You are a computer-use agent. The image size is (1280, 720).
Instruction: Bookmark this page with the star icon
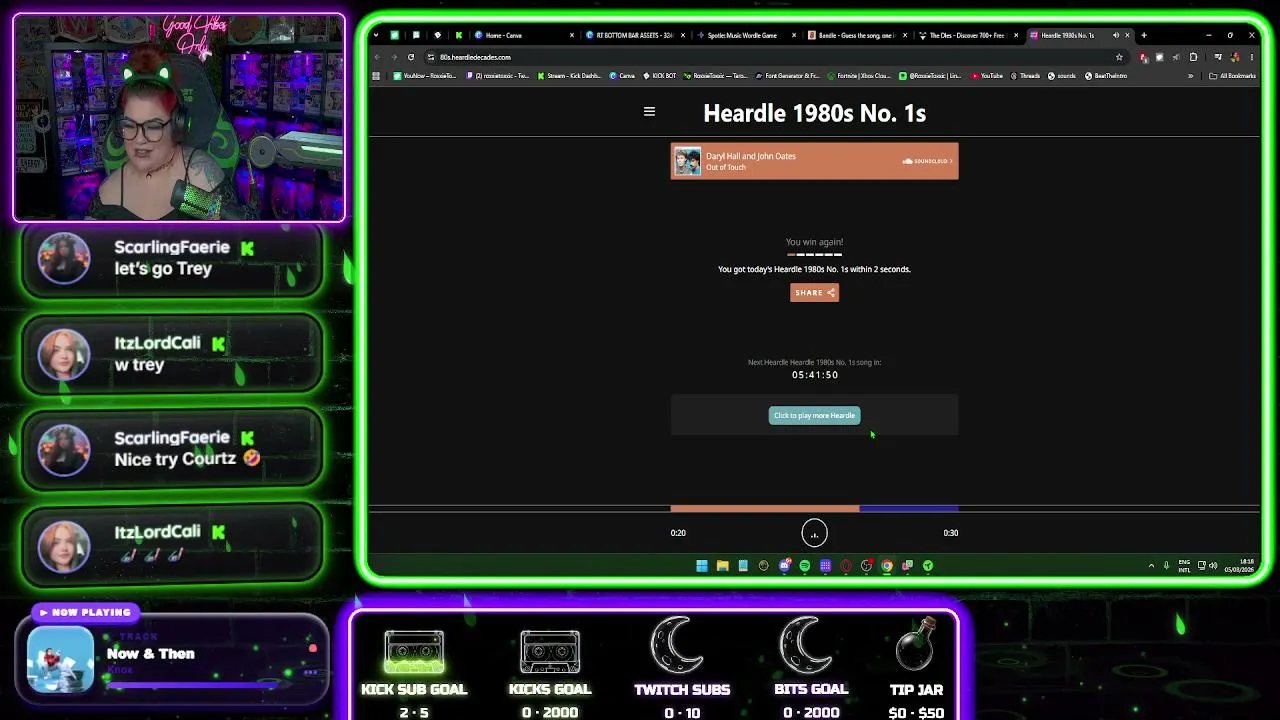tap(1119, 57)
